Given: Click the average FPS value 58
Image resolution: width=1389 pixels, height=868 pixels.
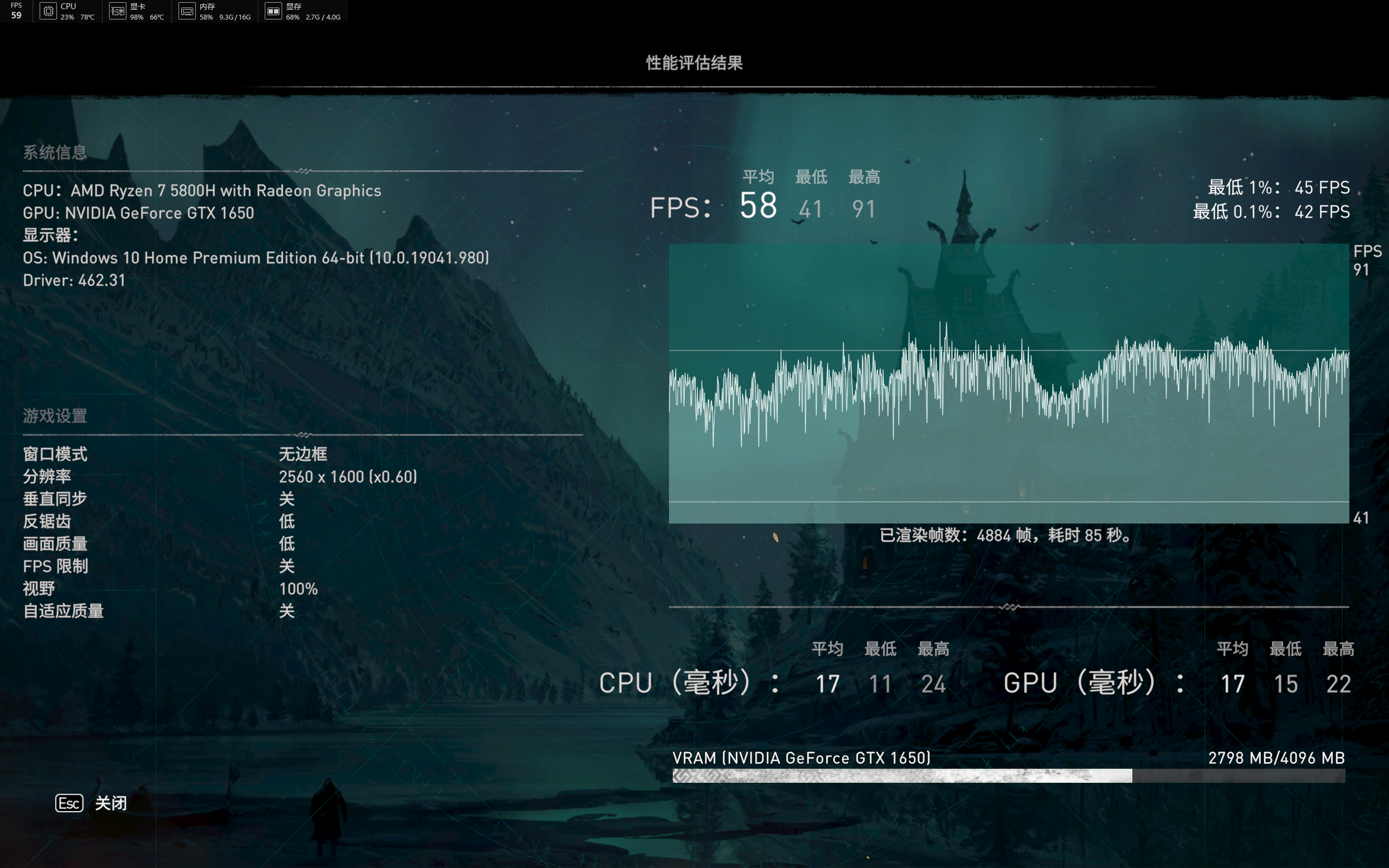Looking at the screenshot, I should click(x=758, y=206).
